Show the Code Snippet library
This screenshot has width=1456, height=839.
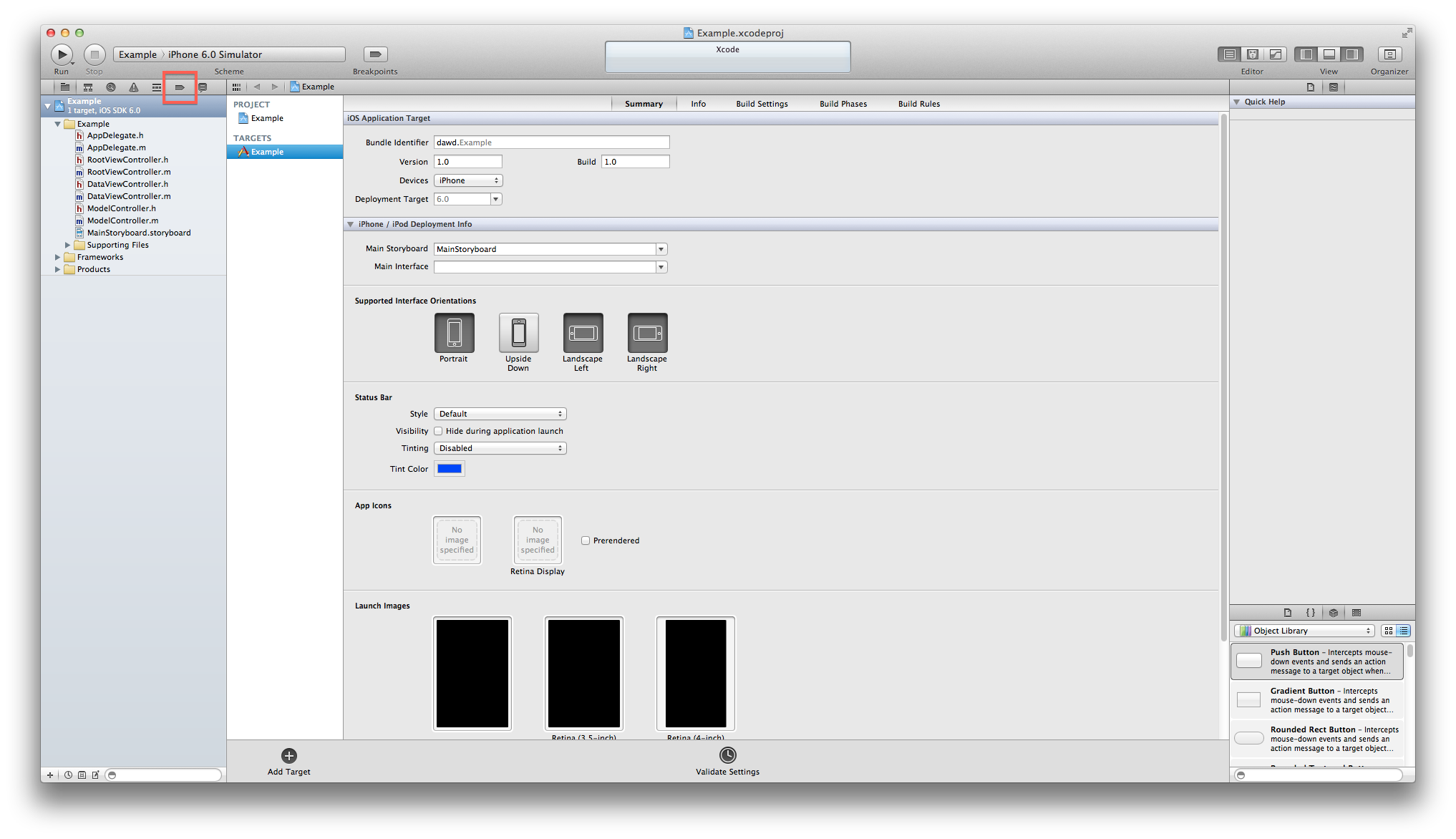coord(1311,613)
